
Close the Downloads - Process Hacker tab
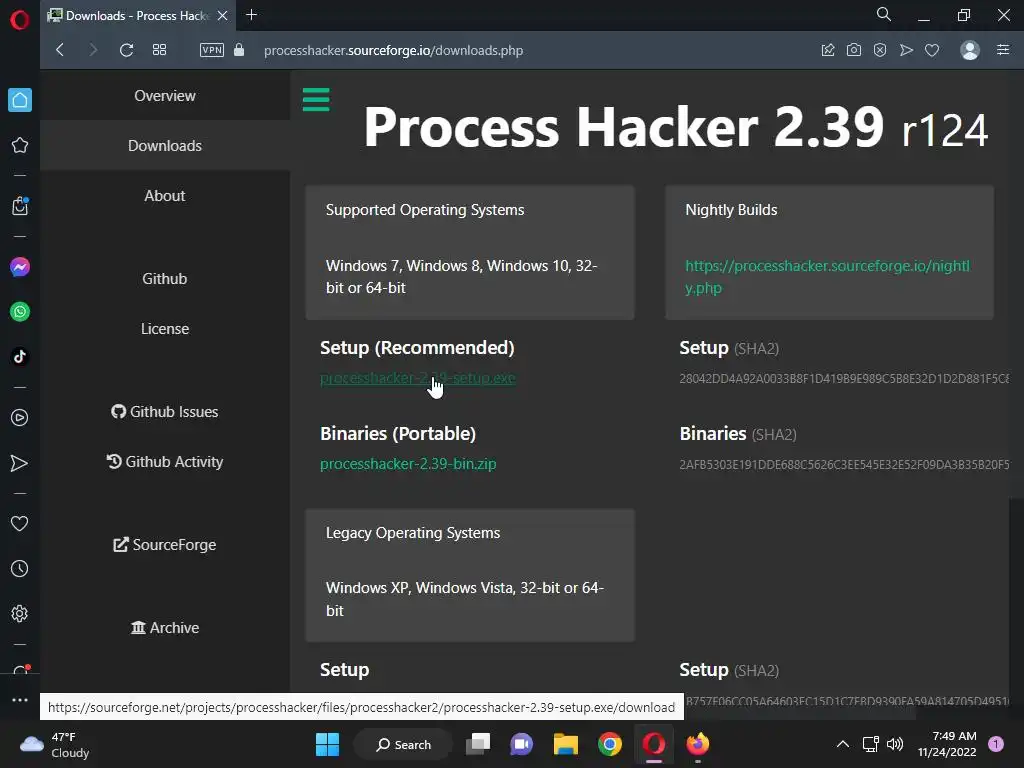point(222,16)
